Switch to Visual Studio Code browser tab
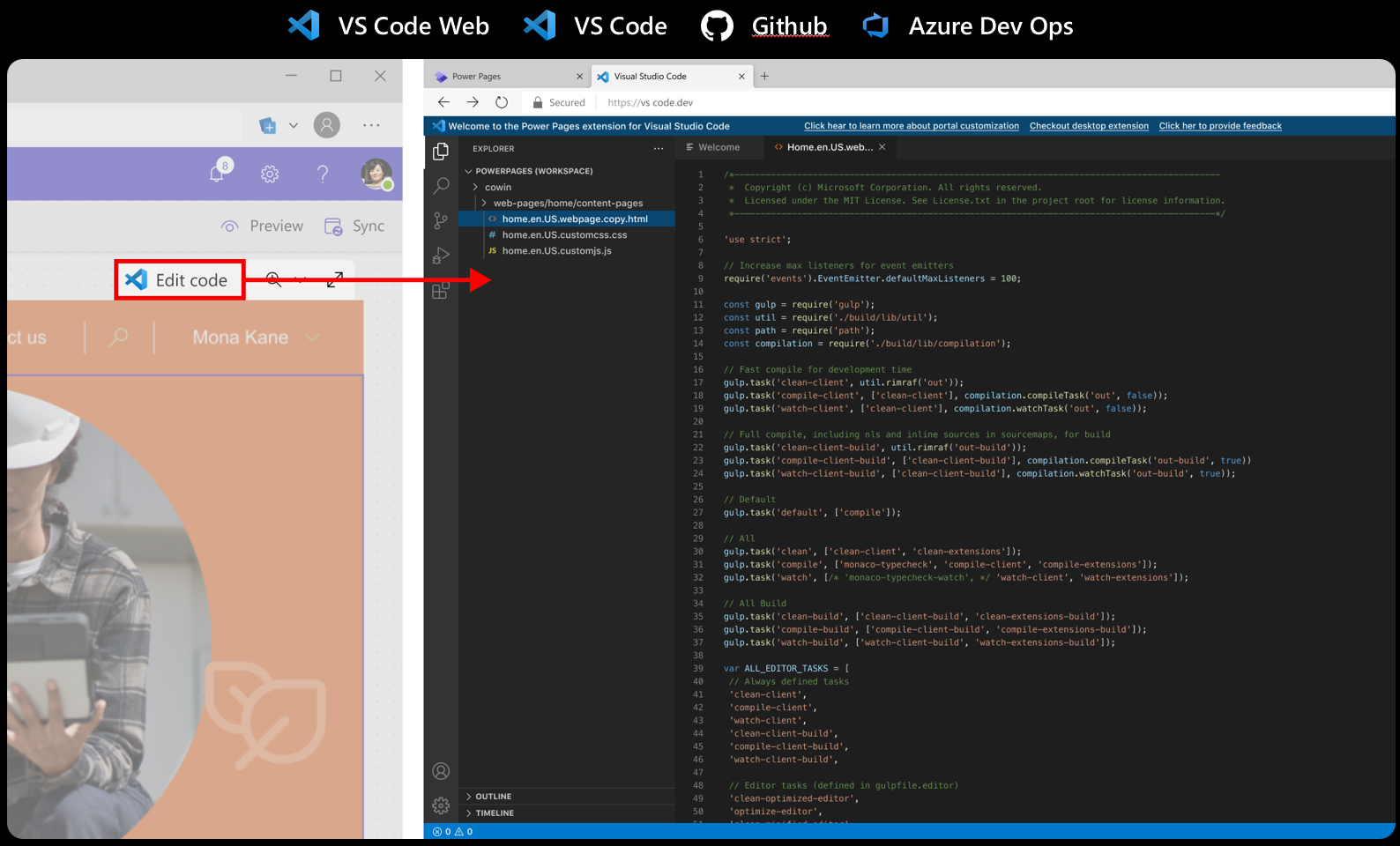 tap(672, 77)
